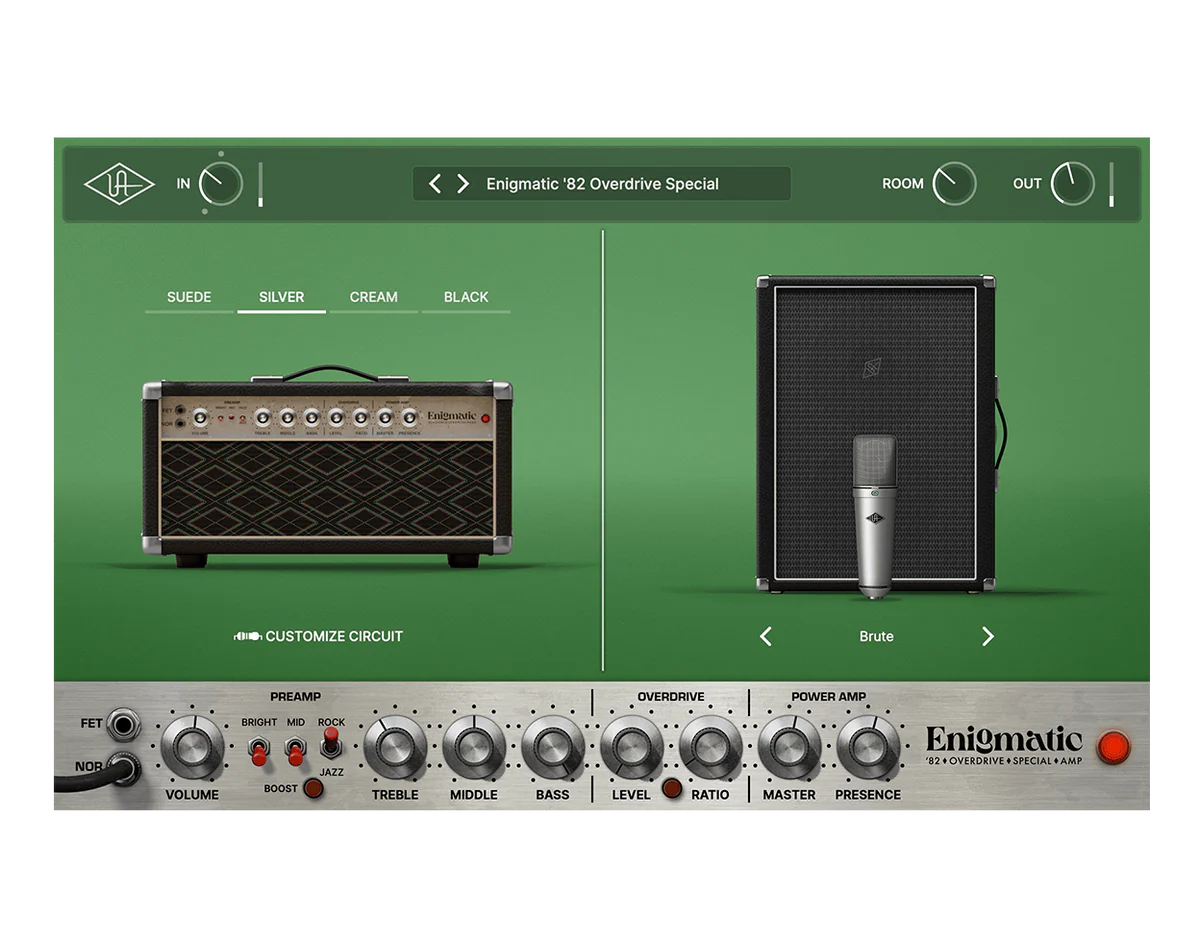Select the BLACK amp style tab
Viewport: 1200px width, 942px height.
pos(466,298)
